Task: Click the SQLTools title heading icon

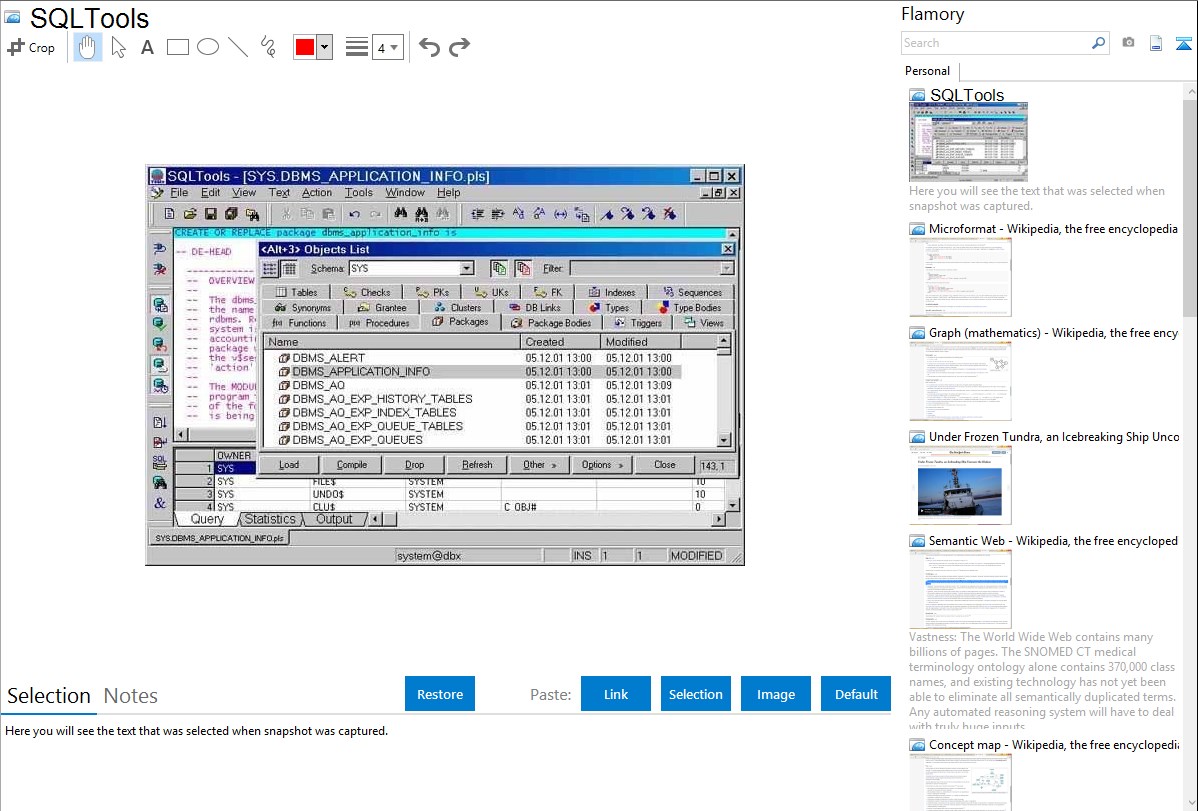Action: 12,17
